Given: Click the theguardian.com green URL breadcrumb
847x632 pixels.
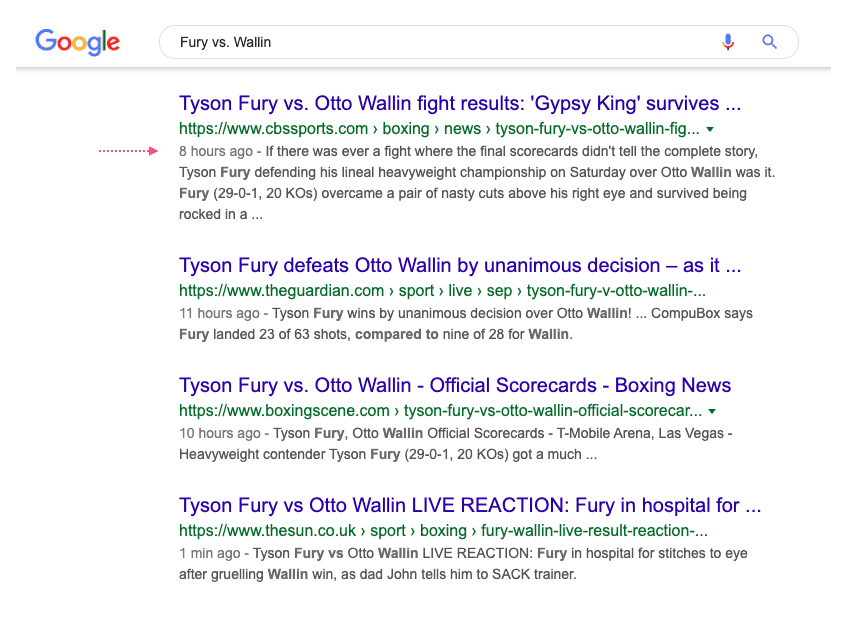Looking at the screenshot, I should 441,291.
